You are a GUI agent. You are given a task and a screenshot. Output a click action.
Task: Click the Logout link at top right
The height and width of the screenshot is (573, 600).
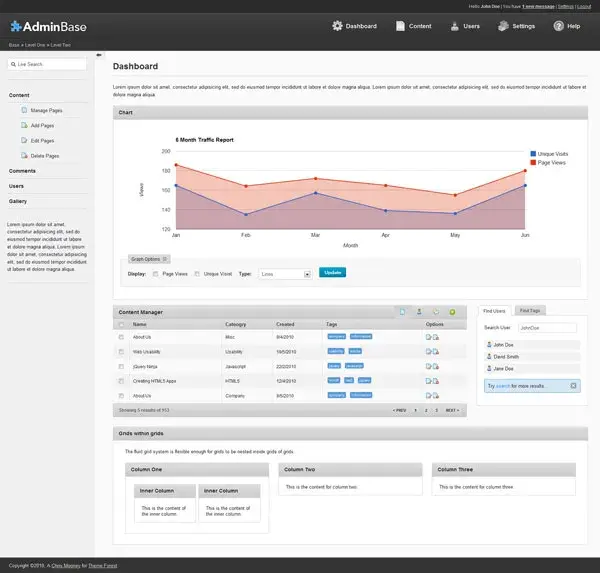click(584, 7)
